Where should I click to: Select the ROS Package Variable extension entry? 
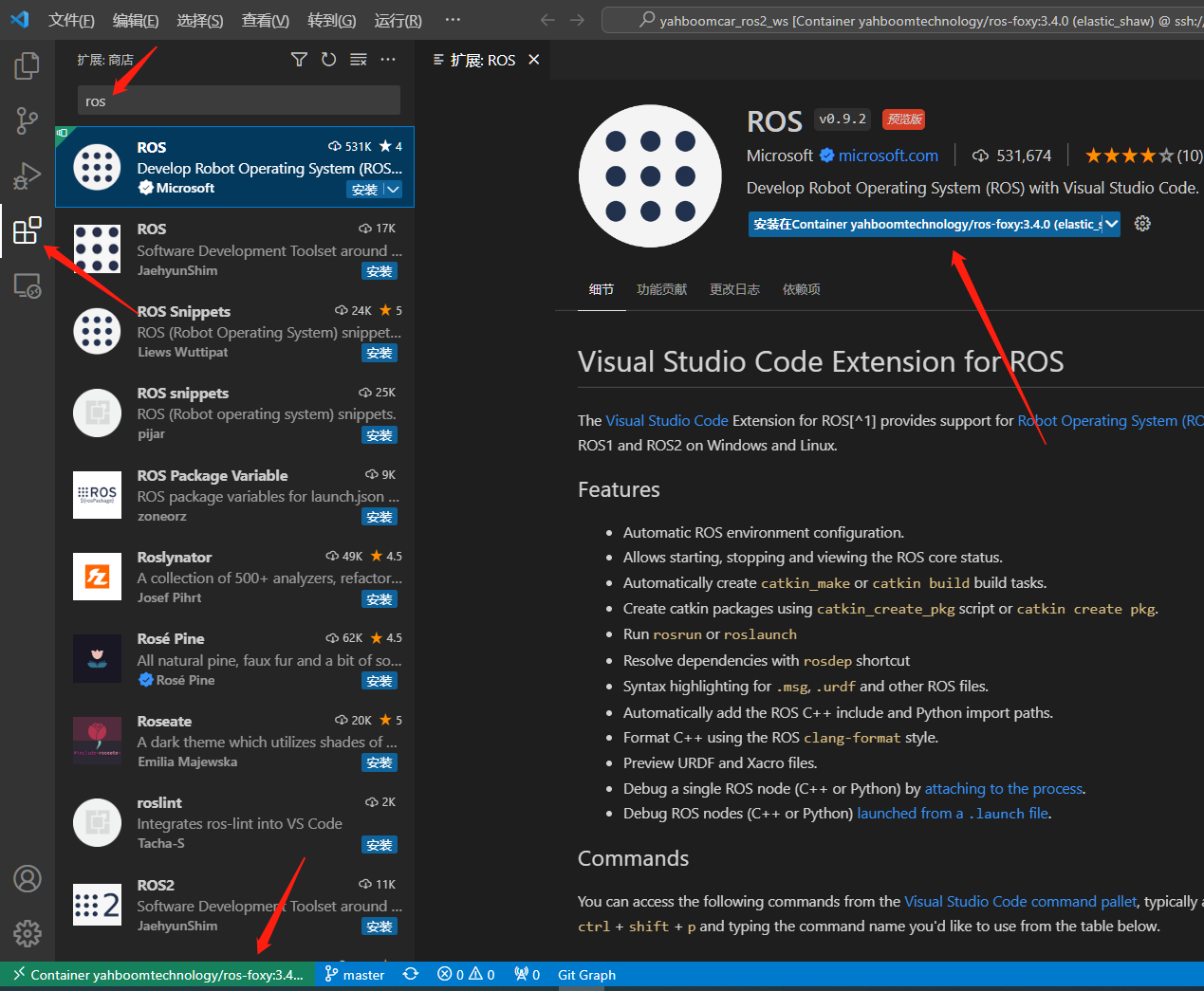pyautogui.click(x=235, y=495)
